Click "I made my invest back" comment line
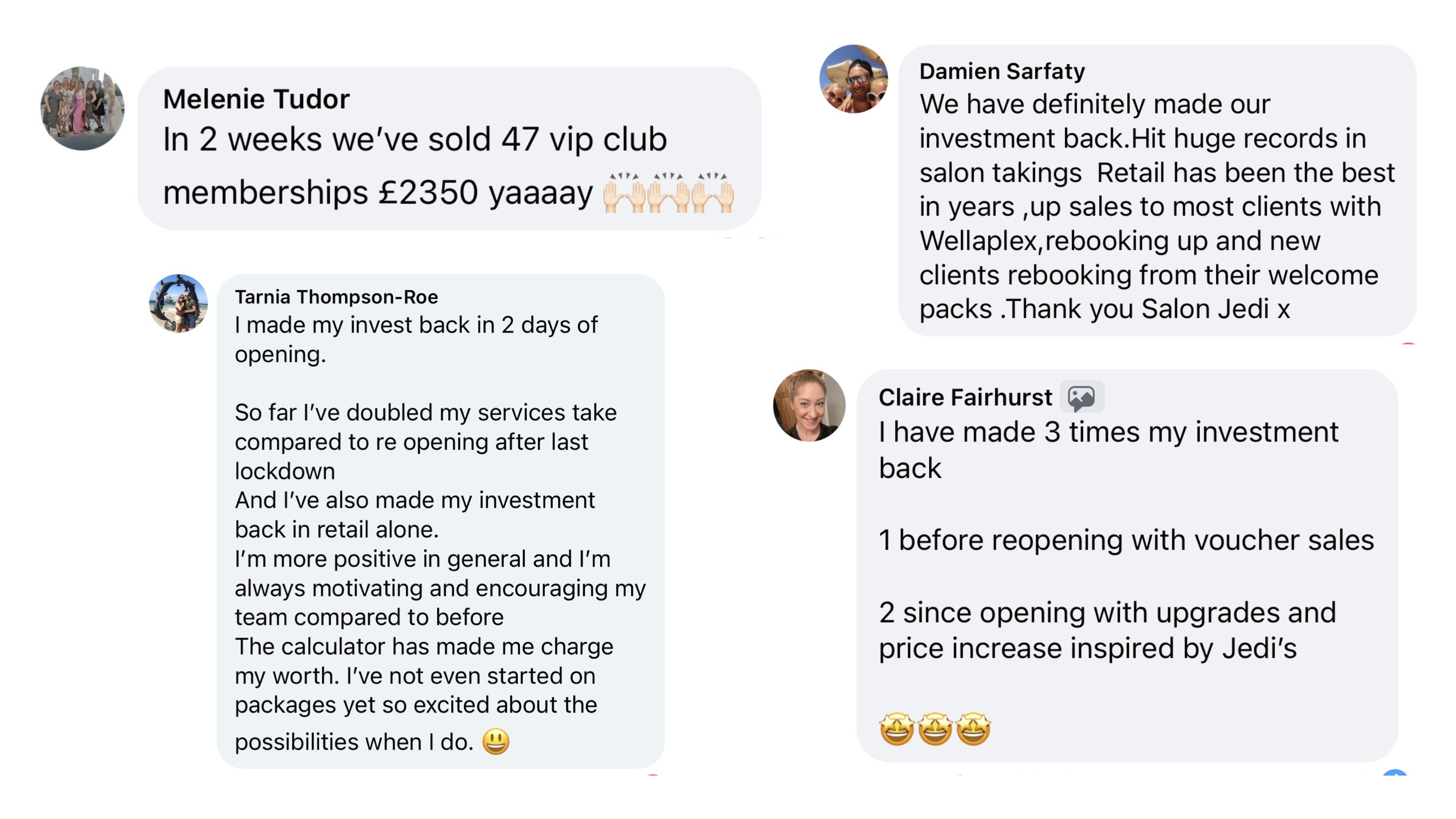Image resolution: width=1456 pixels, height=819 pixels. click(x=416, y=325)
